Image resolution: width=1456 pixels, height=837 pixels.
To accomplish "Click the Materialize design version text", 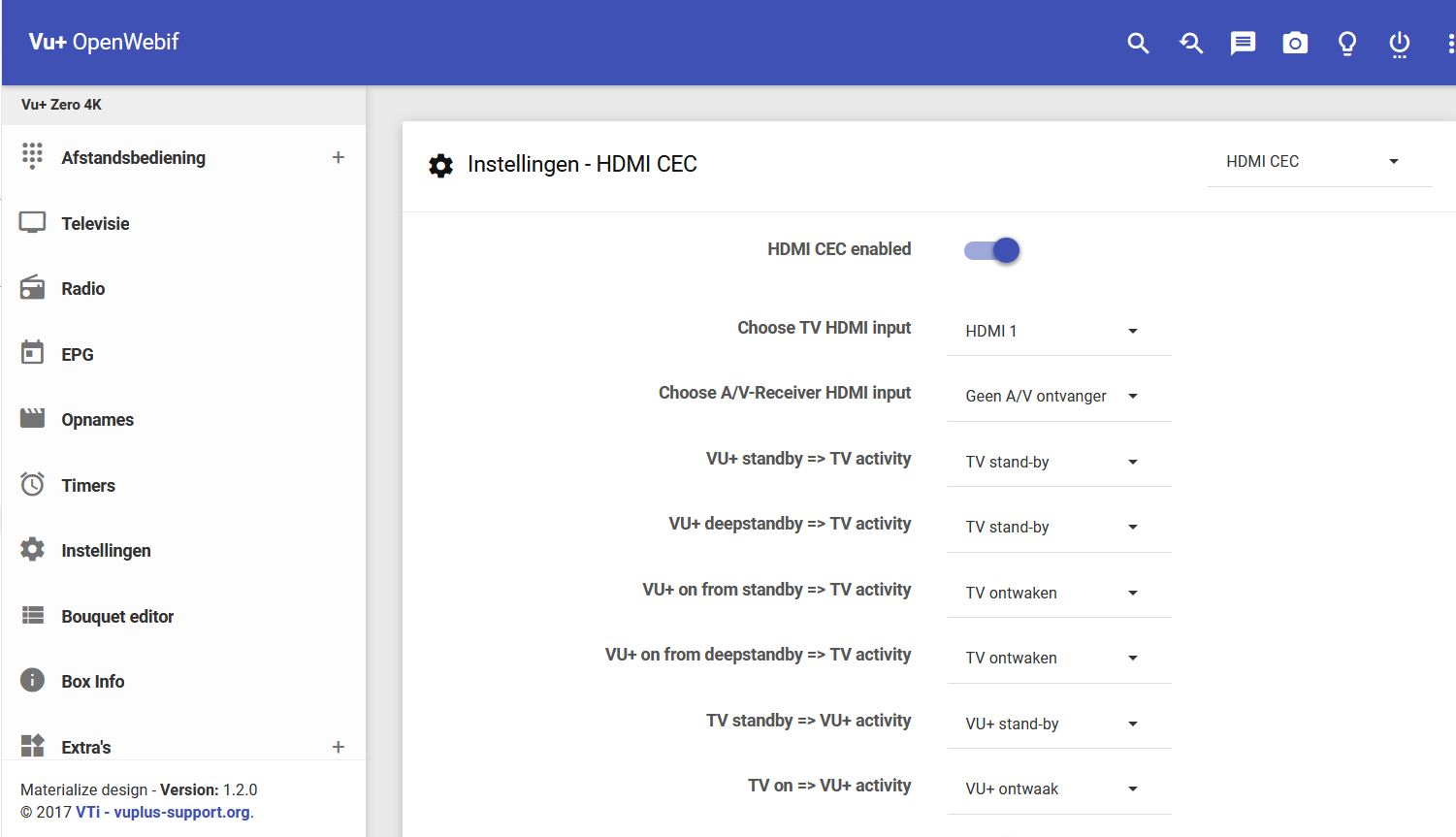I will [x=139, y=790].
